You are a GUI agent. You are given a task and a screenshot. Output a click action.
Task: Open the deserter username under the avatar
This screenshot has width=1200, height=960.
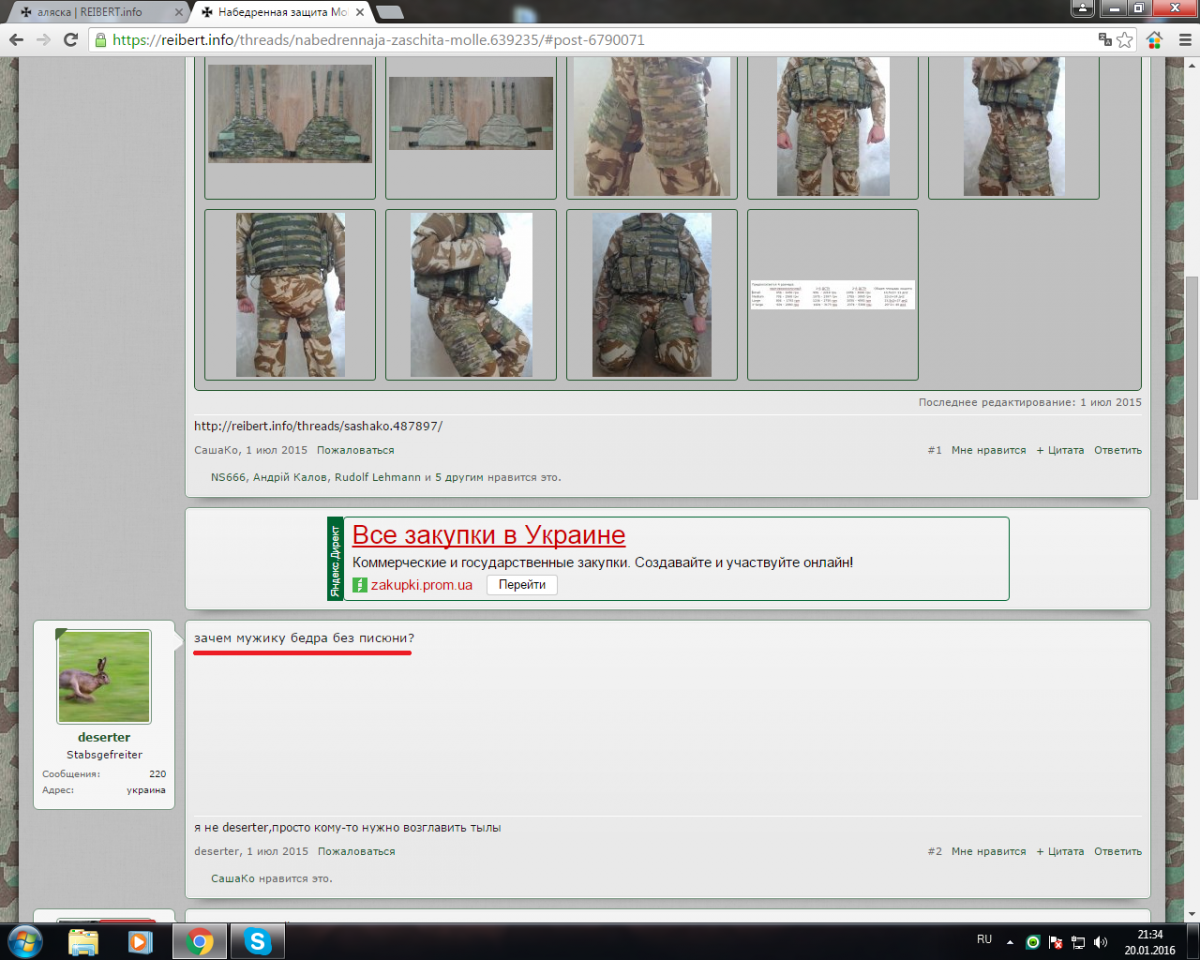pyautogui.click(x=104, y=738)
